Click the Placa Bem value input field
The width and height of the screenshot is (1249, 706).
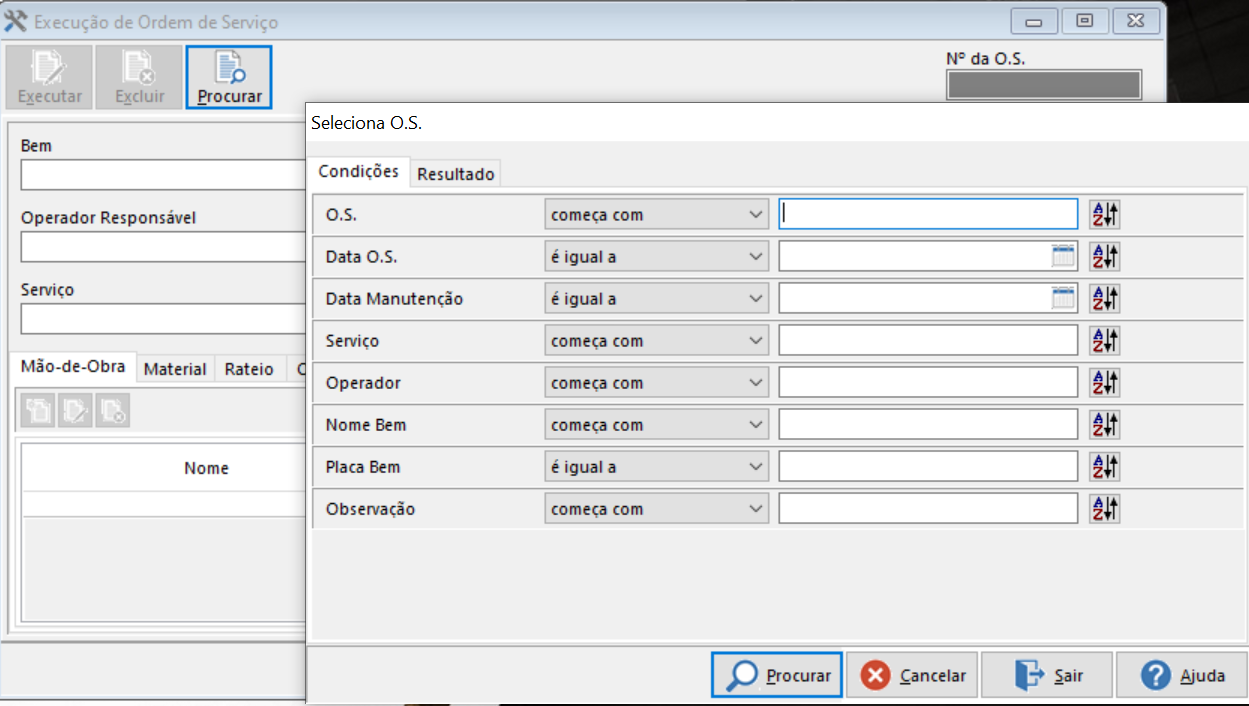[928, 466]
